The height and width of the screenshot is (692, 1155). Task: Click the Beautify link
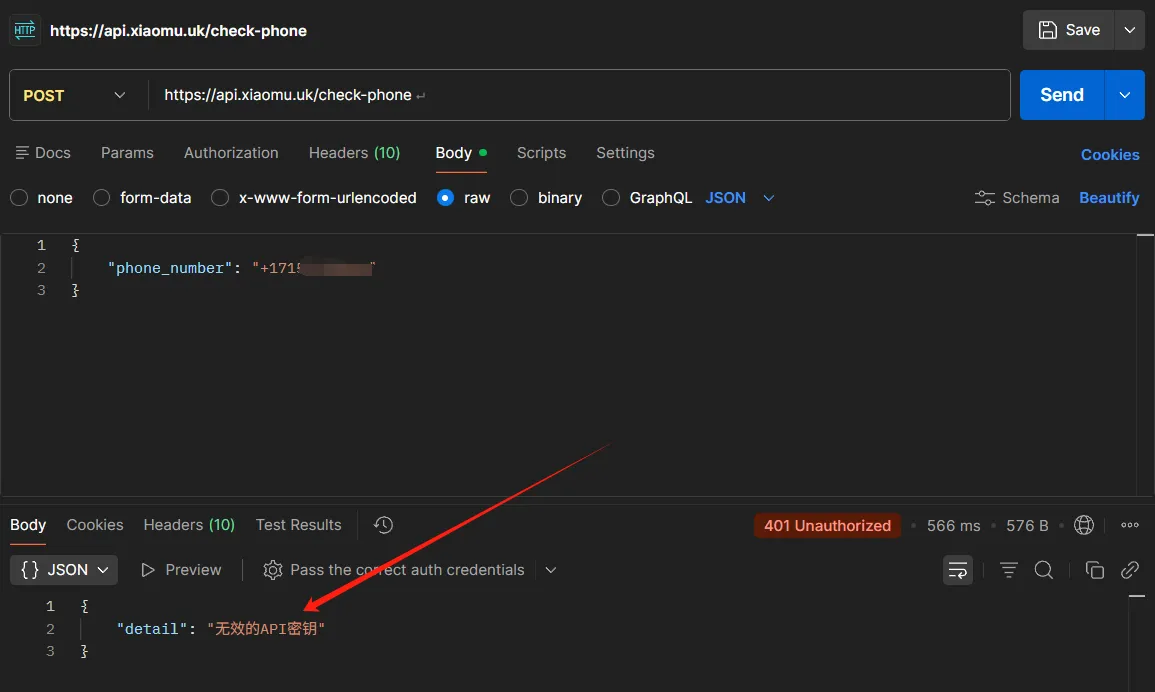[1109, 198]
